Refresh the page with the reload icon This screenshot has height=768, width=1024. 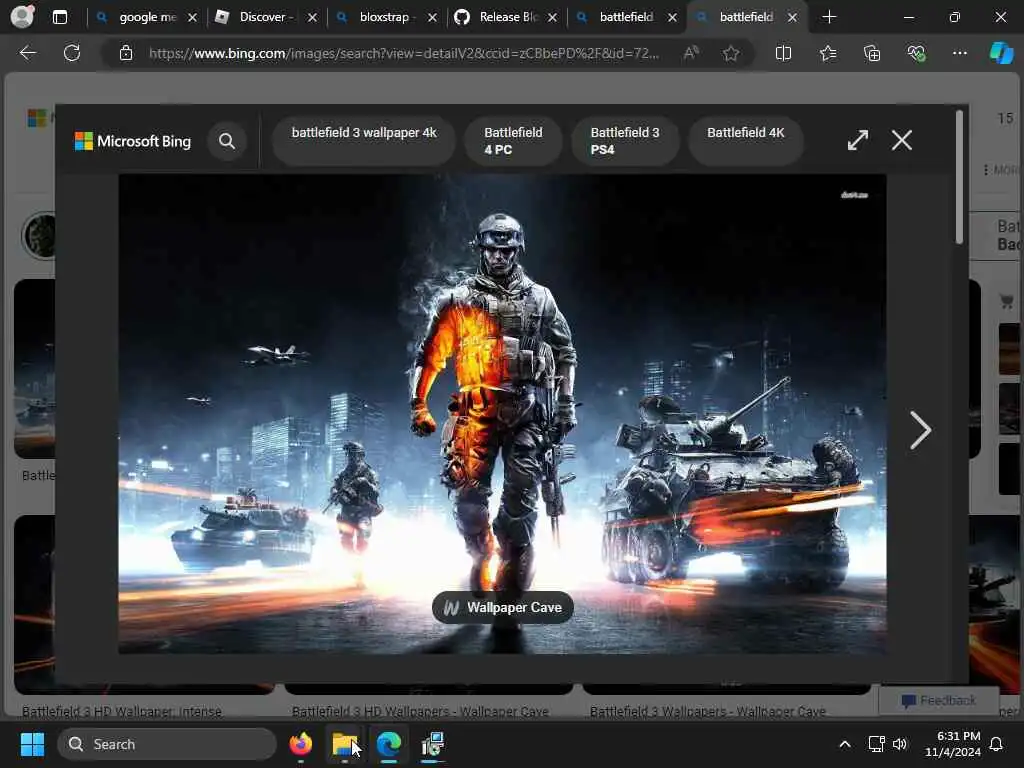point(72,53)
